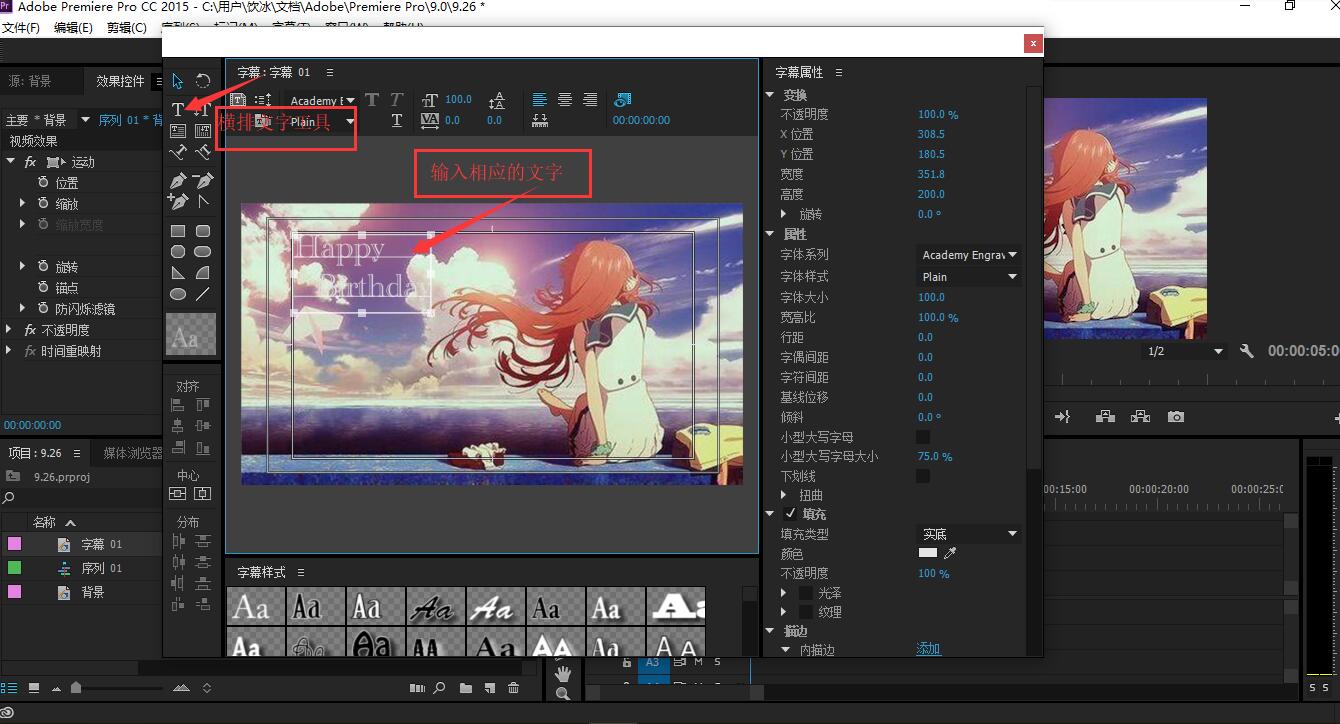
Task: Select the Ellipse shape tool
Action: (178, 294)
